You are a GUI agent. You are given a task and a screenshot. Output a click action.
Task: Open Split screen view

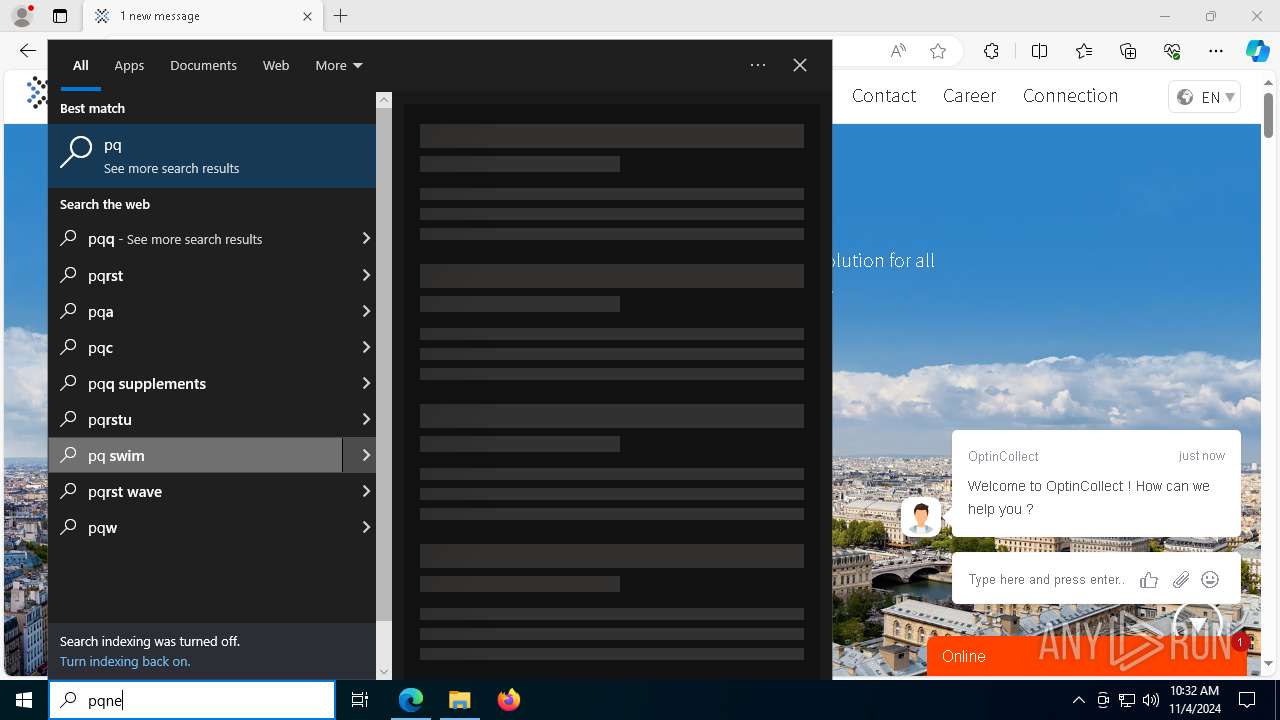[x=1039, y=51]
